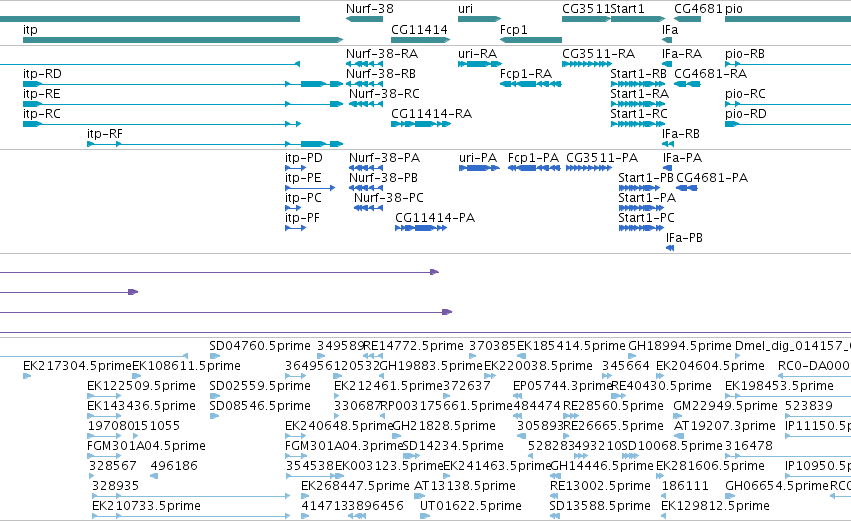Screen dimensions: 851x521
Task: Select the CG4681-RA transcript label
Action: (x=710, y=74)
